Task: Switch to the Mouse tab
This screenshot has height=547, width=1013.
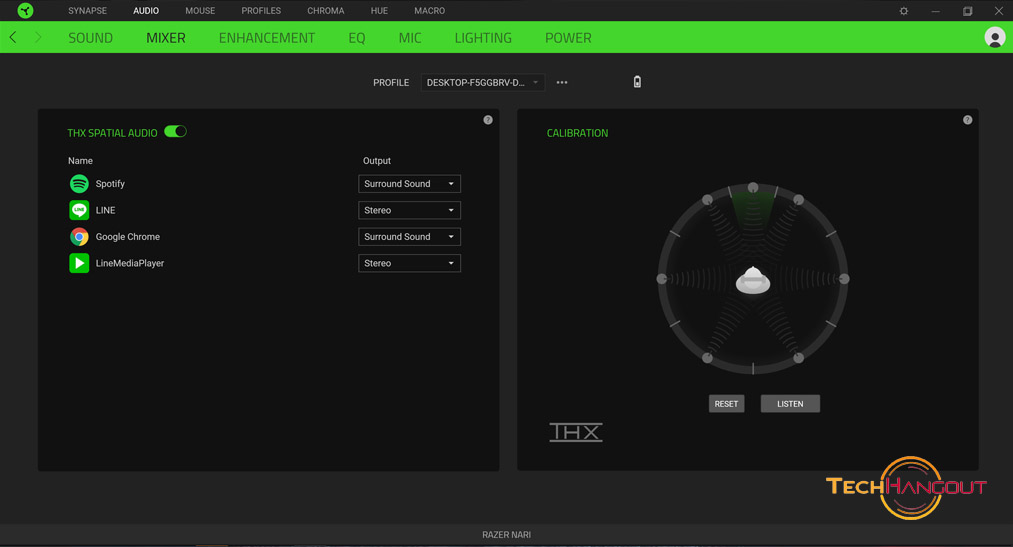Action: click(x=200, y=11)
